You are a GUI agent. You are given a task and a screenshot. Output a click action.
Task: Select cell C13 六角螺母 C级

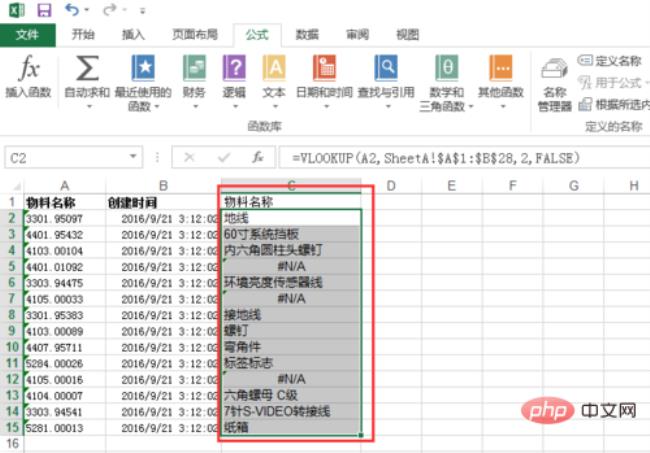click(291, 395)
